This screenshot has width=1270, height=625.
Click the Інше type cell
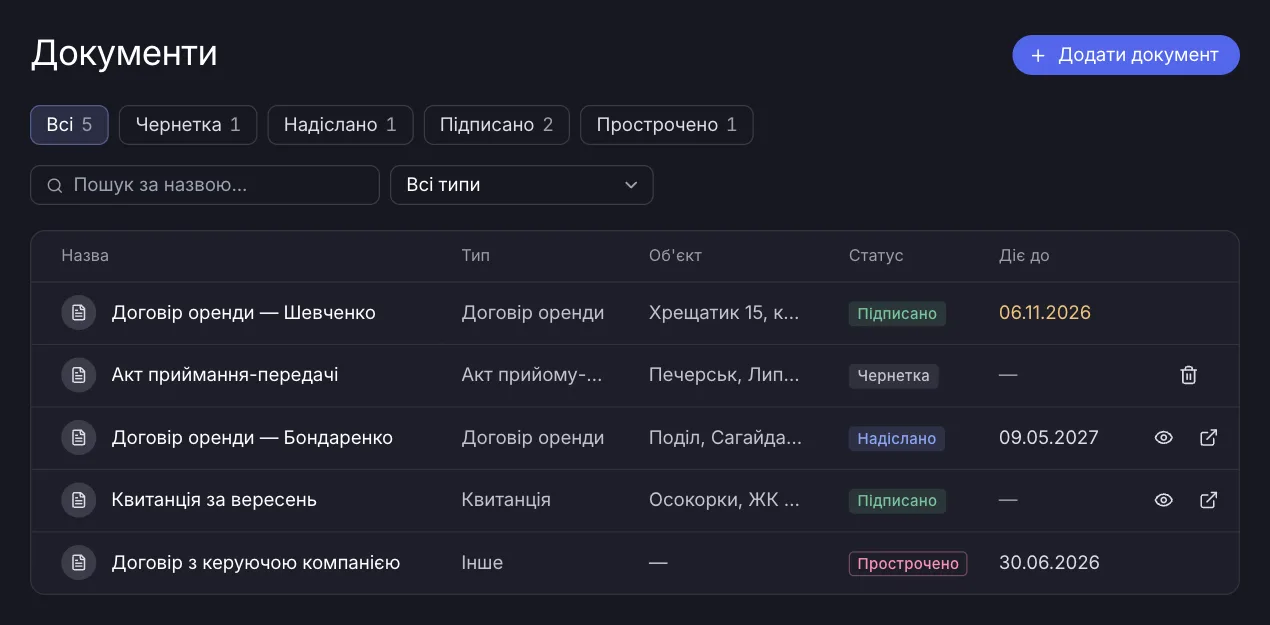(482, 563)
